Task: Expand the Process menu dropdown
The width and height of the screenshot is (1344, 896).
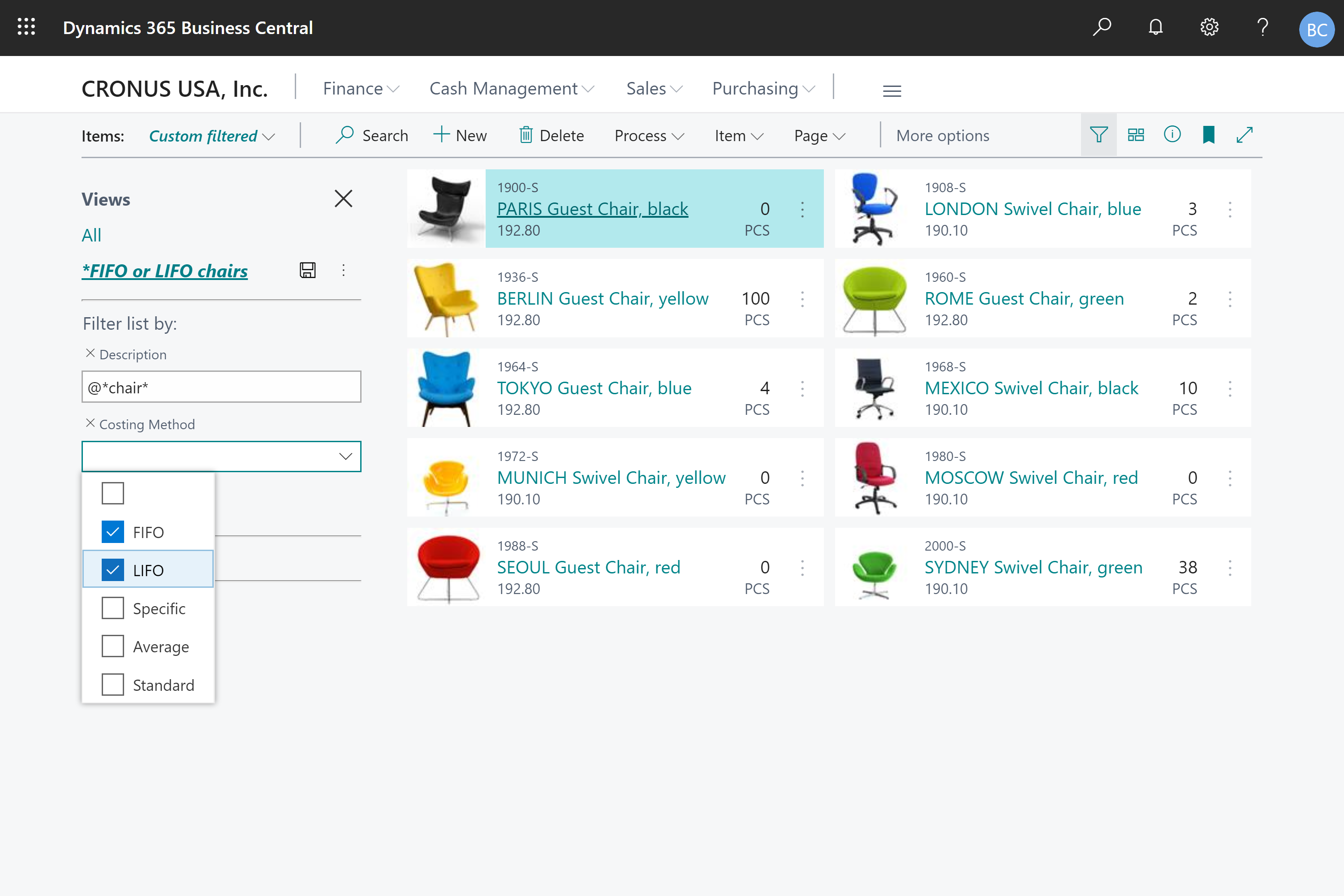Action: coord(647,135)
